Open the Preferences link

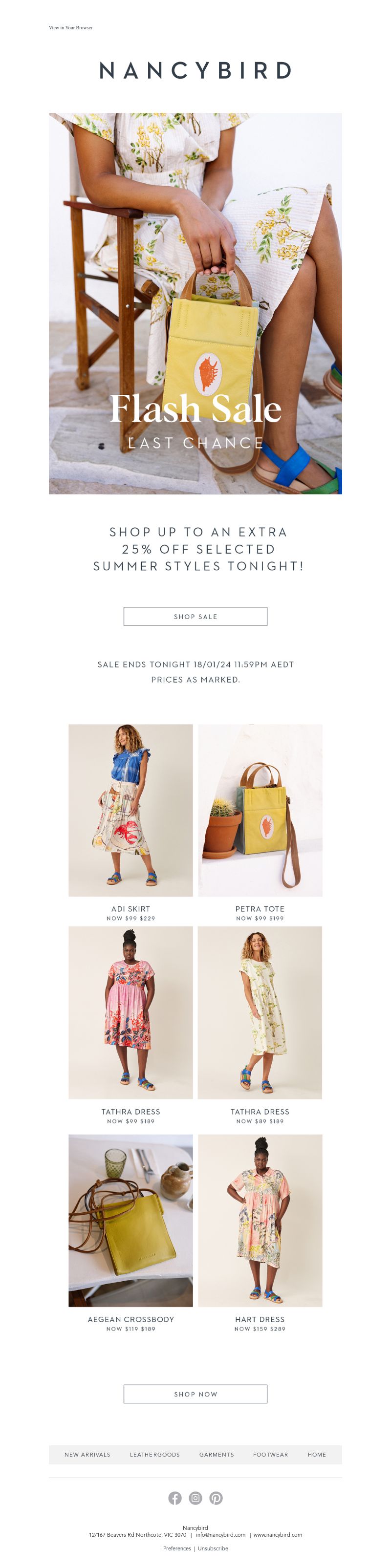(177, 1548)
